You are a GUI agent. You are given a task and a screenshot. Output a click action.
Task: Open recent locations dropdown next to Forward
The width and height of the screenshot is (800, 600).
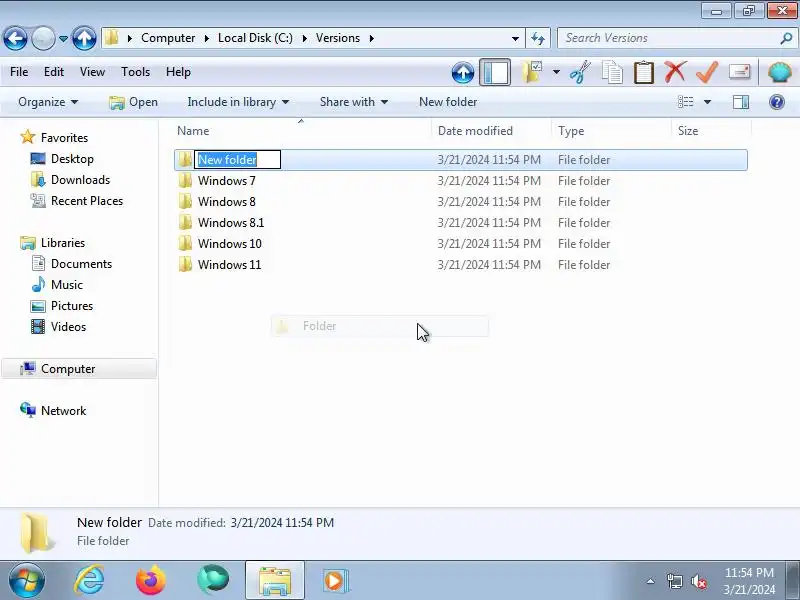[x=63, y=39]
